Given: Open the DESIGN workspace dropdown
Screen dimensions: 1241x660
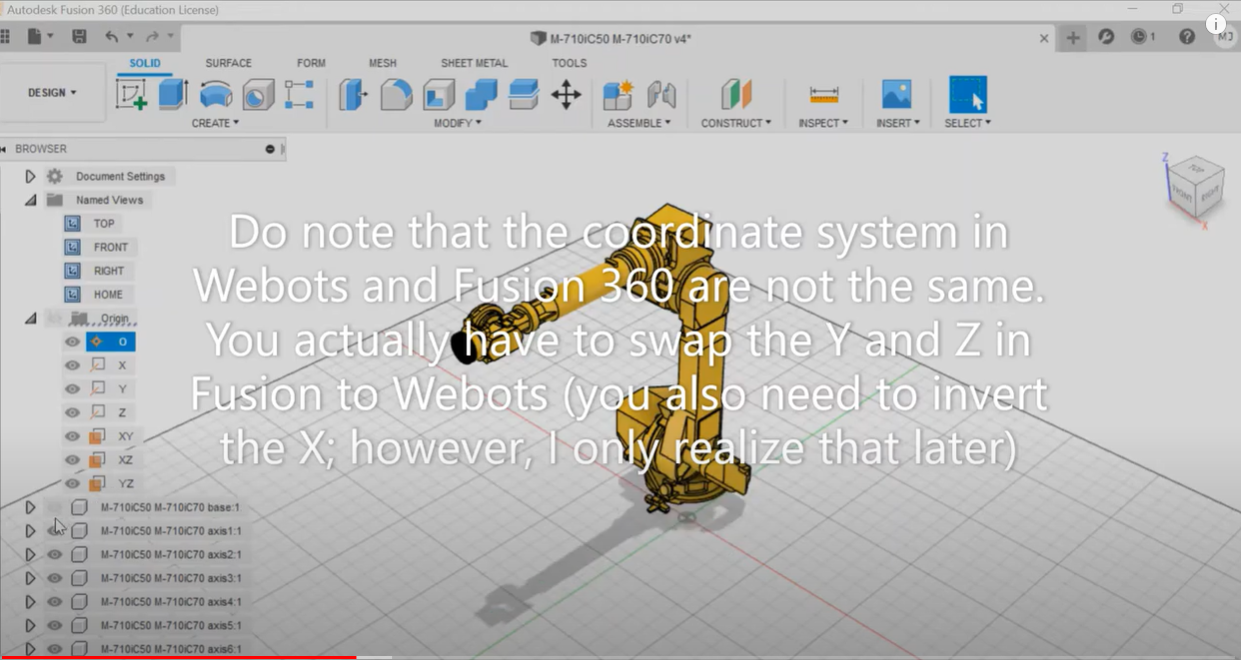Looking at the screenshot, I should tap(52, 93).
